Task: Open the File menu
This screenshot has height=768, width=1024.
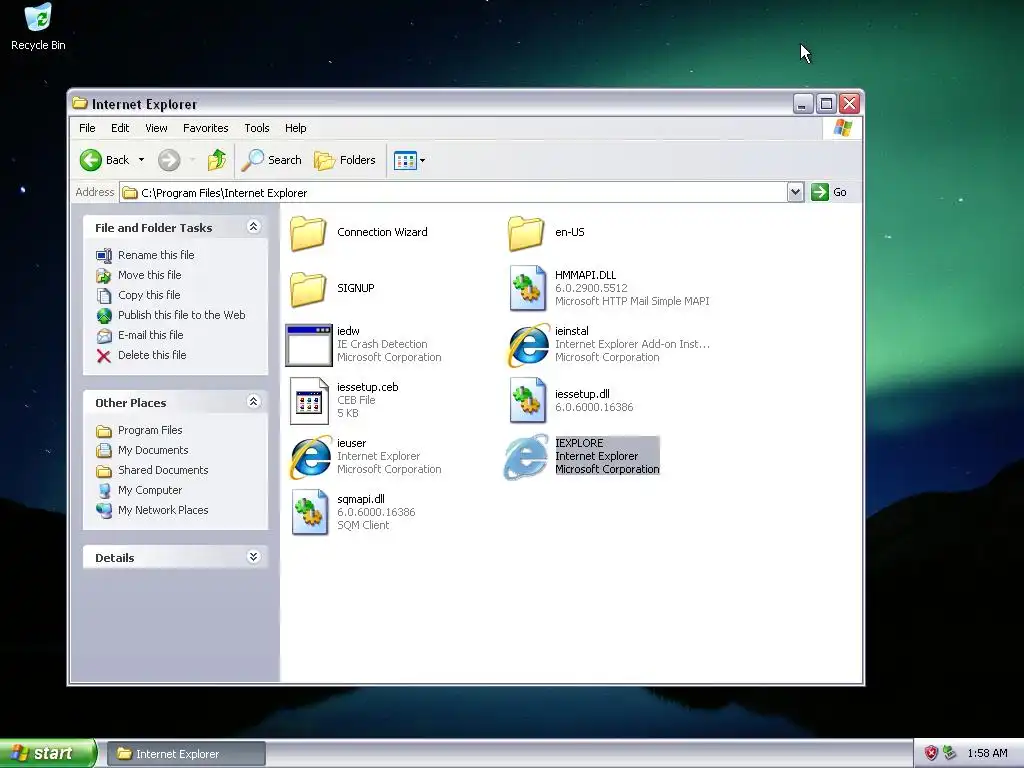Action: tap(87, 128)
